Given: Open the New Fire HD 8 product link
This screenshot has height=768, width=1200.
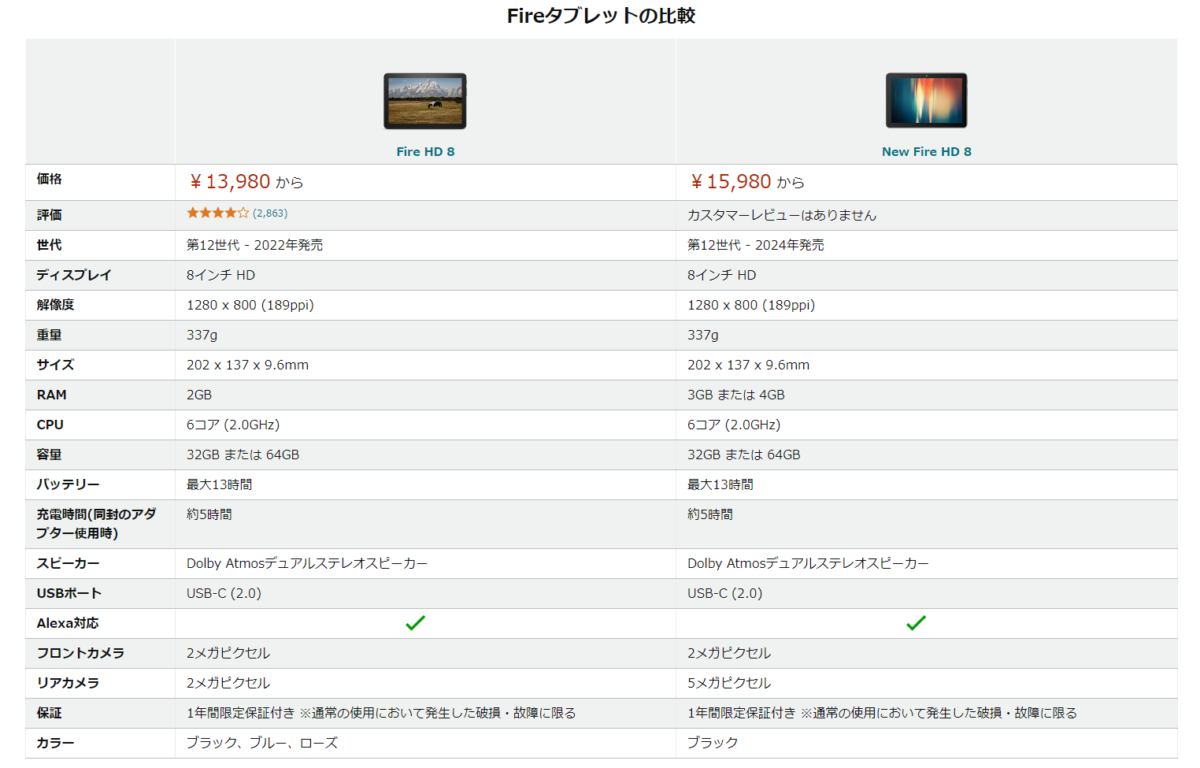Looking at the screenshot, I should (925, 149).
